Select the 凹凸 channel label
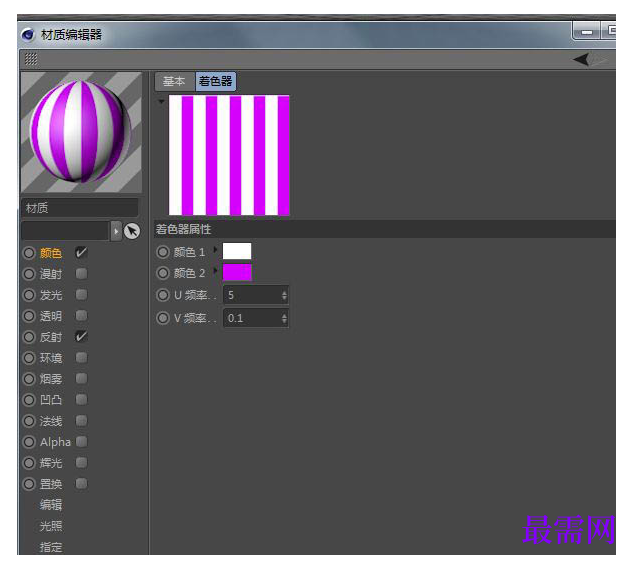The height and width of the screenshot is (561, 634). pos(51,400)
